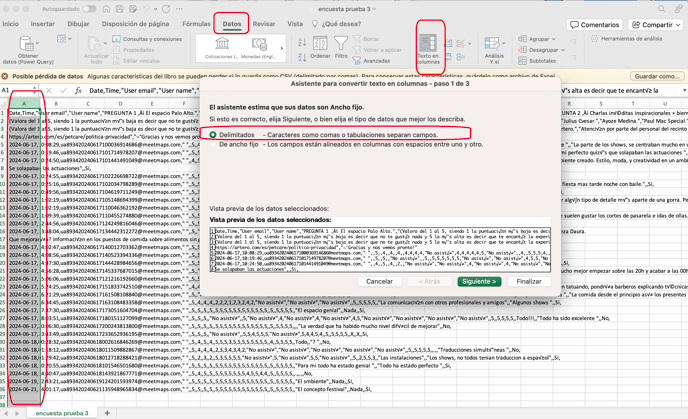688x419 pixels.
Task: Click the Data validation icon
Action: 460,43
